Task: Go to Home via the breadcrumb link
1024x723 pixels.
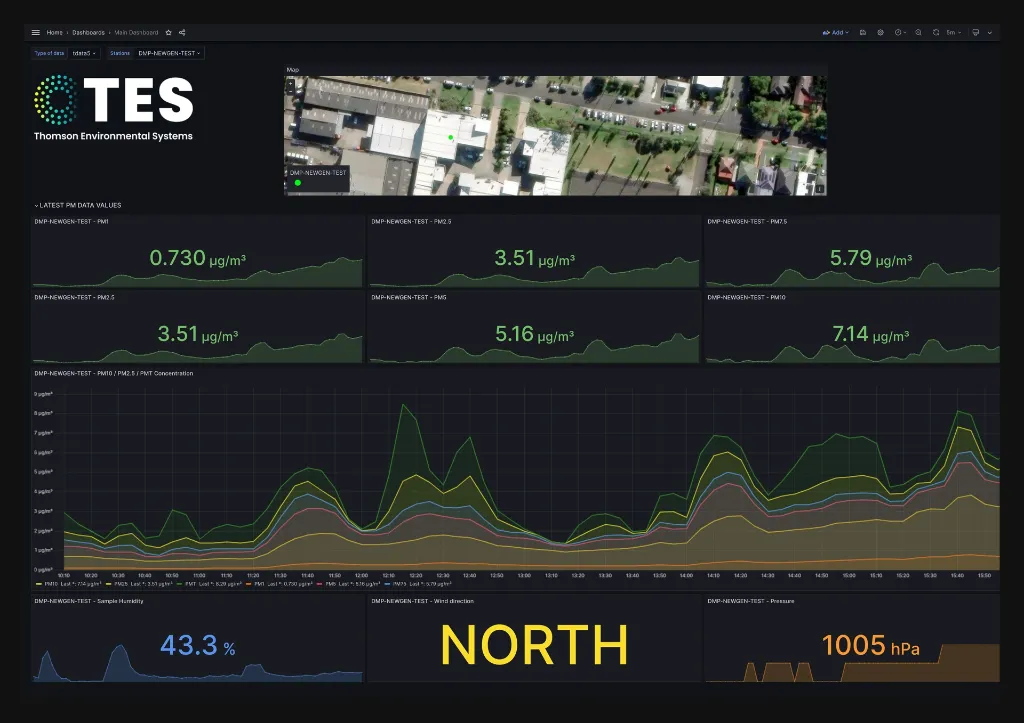Action: click(x=54, y=32)
